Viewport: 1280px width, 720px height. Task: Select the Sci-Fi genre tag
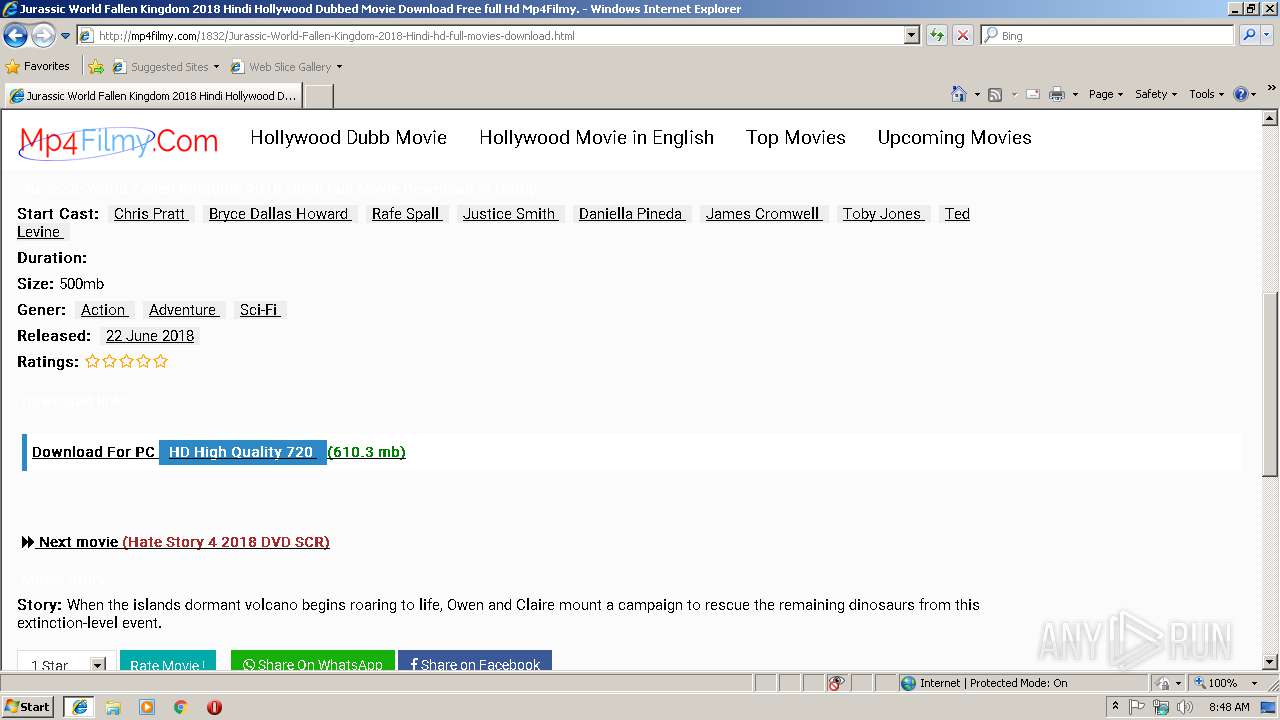[x=259, y=310]
